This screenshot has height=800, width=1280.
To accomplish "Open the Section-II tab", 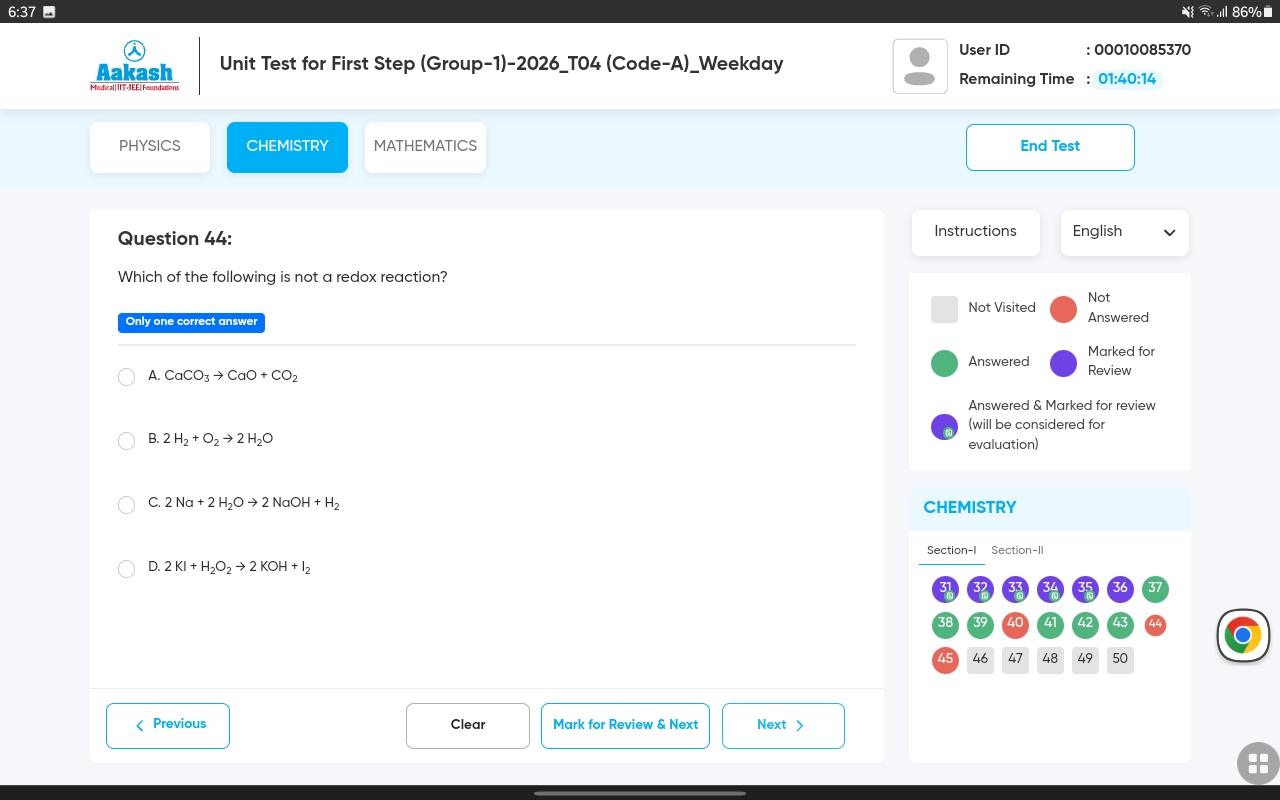I will [x=1017, y=550].
